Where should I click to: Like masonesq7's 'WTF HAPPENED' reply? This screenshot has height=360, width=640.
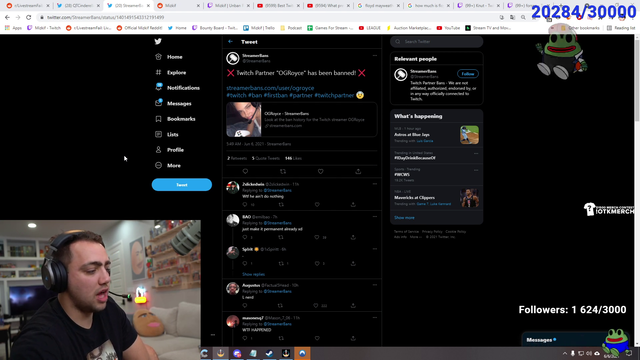[x=317, y=338]
